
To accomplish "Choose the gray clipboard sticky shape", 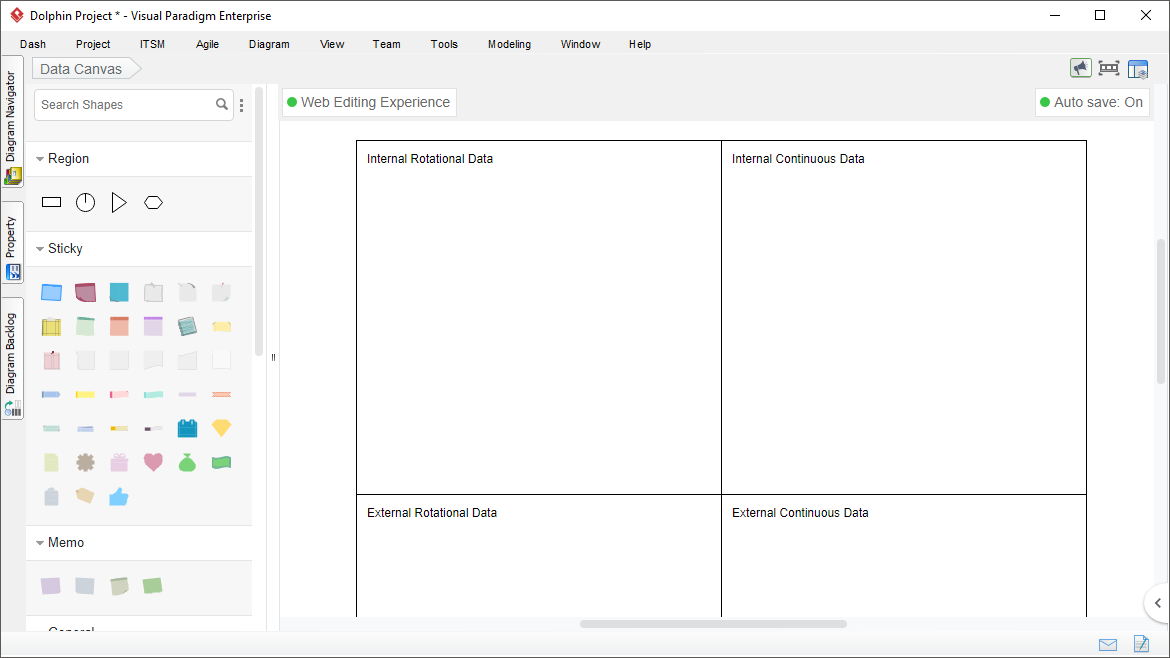I will click(51, 496).
